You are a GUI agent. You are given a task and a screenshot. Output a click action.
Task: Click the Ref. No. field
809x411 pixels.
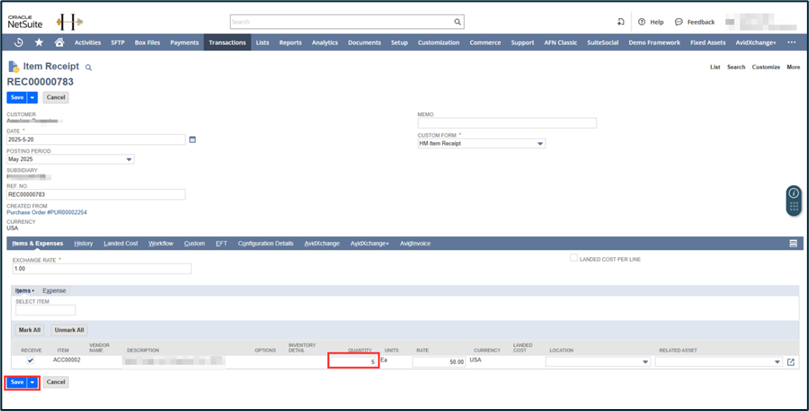(x=96, y=194)
